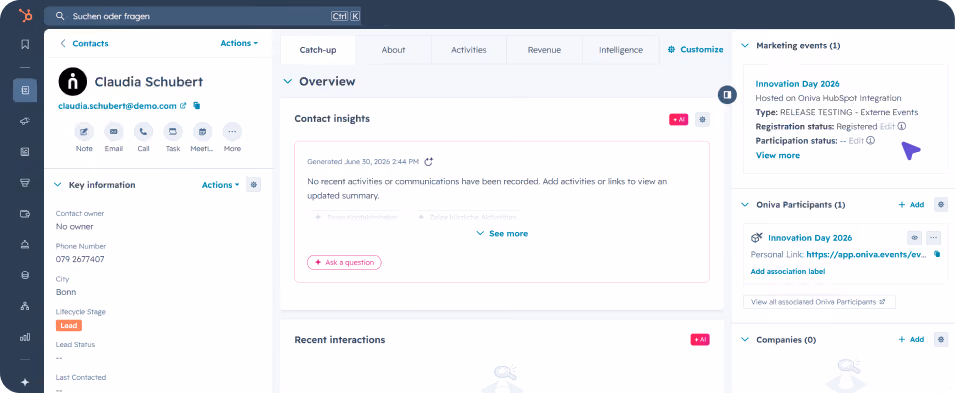Open the bar chart Reporting icon in the sidebar
Image resolution: width=955 pixels, height=393 pixels.
pos(25,337)
